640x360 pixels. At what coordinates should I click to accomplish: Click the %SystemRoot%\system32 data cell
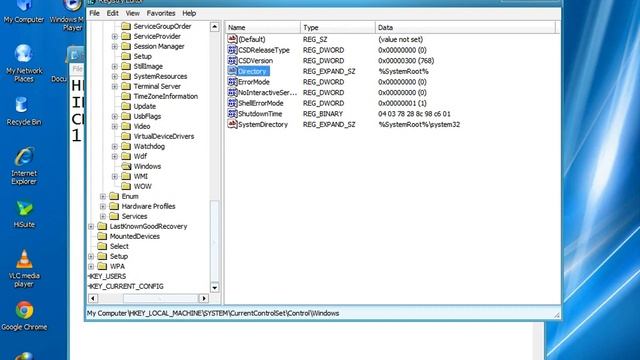(419, 124)
